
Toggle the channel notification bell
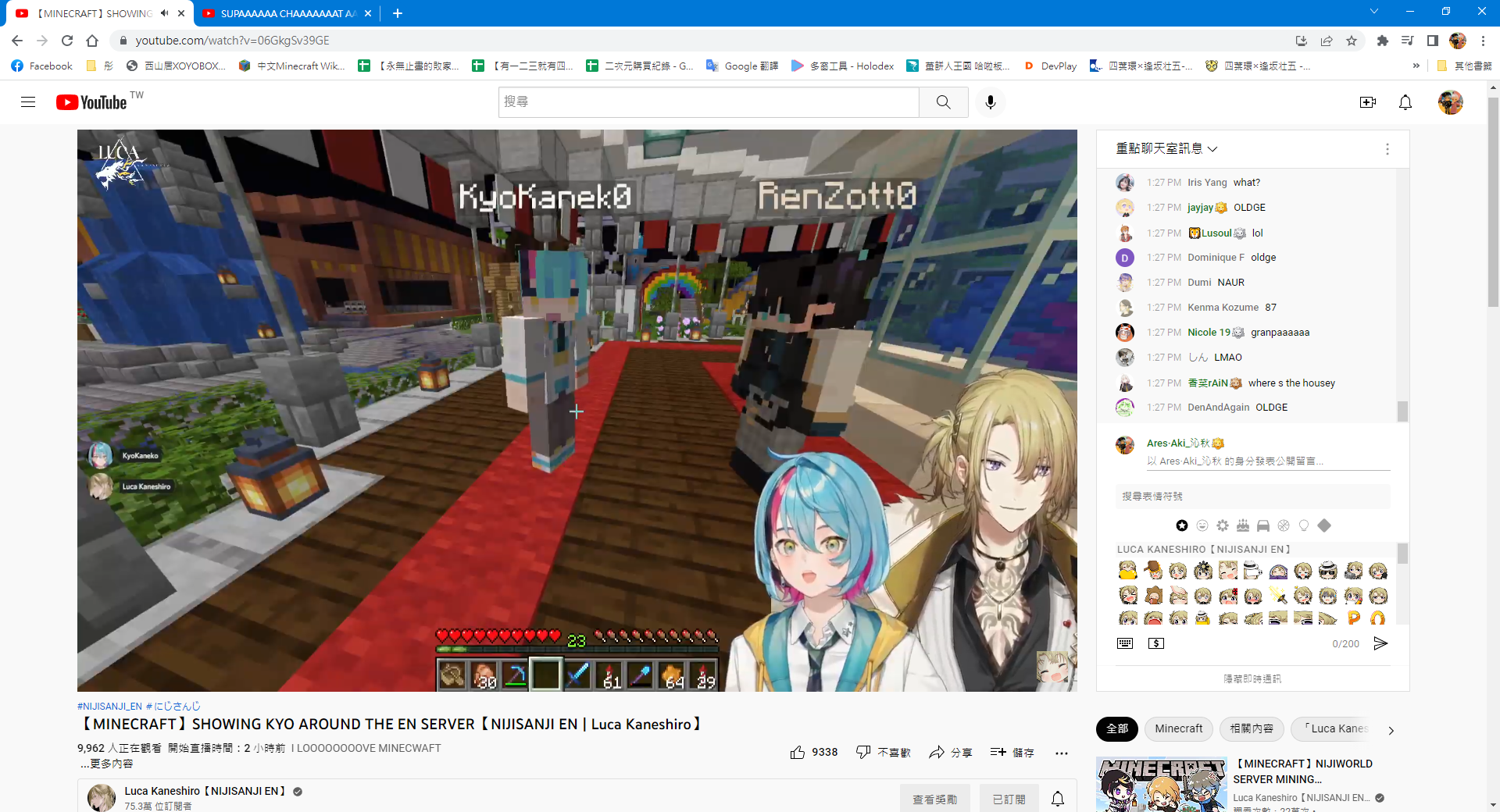(1058, 799)
